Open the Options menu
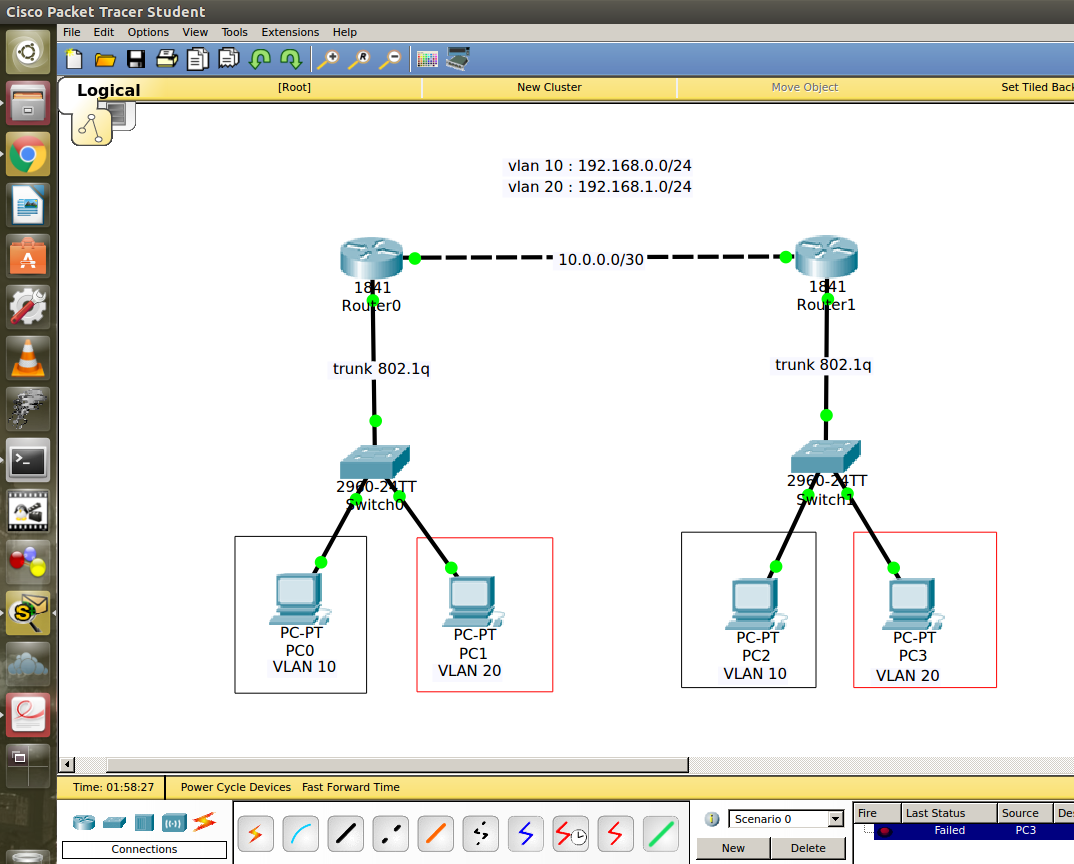 148,32
